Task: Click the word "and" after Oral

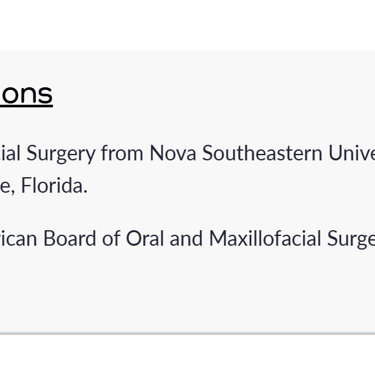Action: (186, 239)
